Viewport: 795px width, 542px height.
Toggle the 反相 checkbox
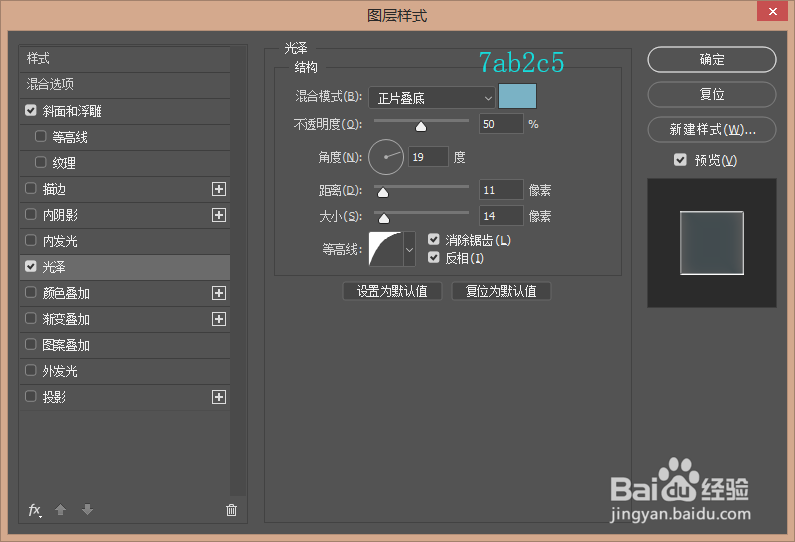click(433, 258)
